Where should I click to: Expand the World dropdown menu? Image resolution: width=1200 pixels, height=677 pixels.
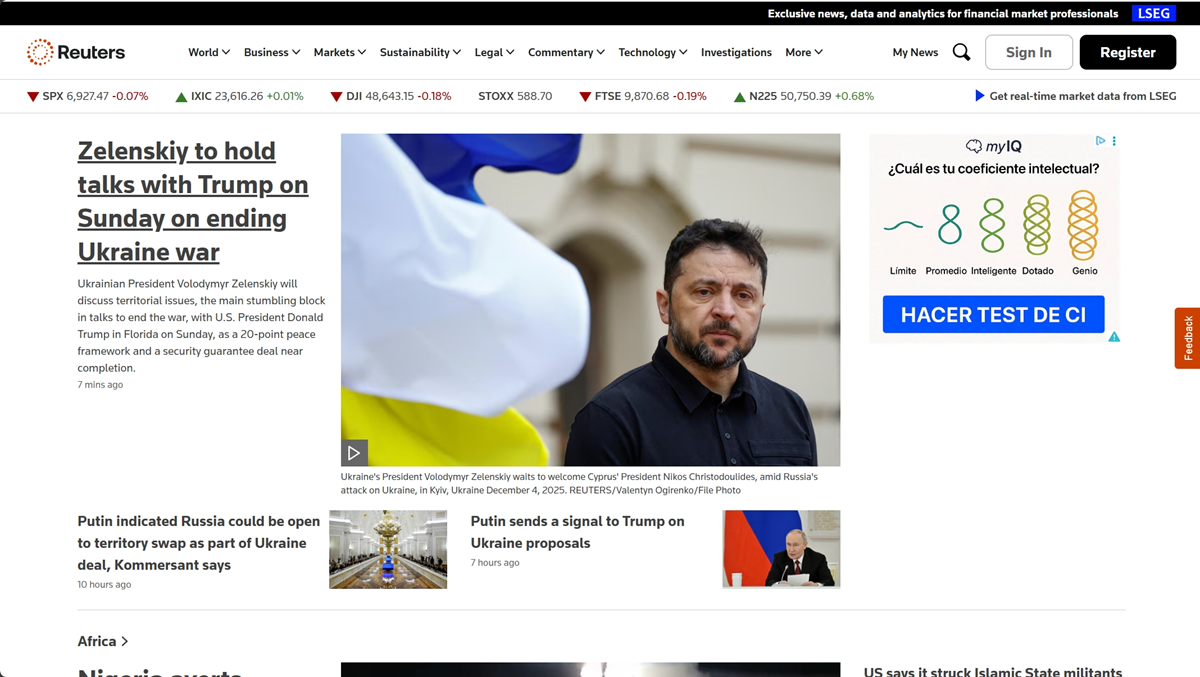(209, 52)
